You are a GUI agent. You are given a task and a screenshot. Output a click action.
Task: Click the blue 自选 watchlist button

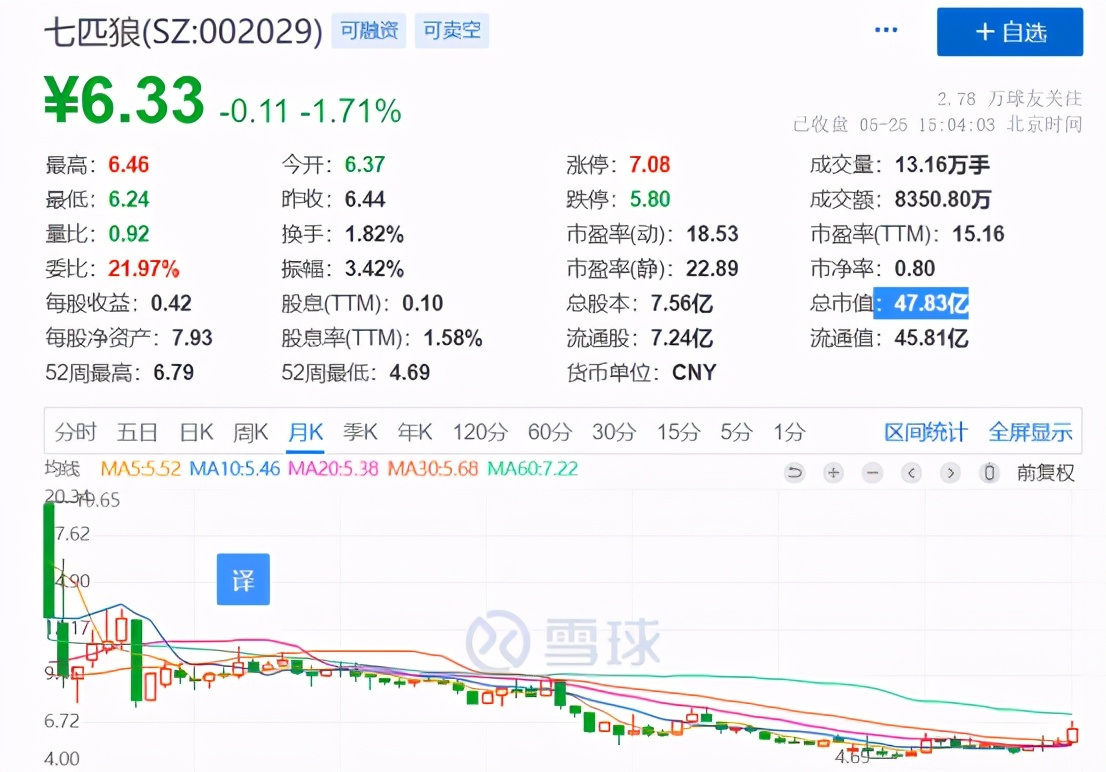click(1010, 31)
